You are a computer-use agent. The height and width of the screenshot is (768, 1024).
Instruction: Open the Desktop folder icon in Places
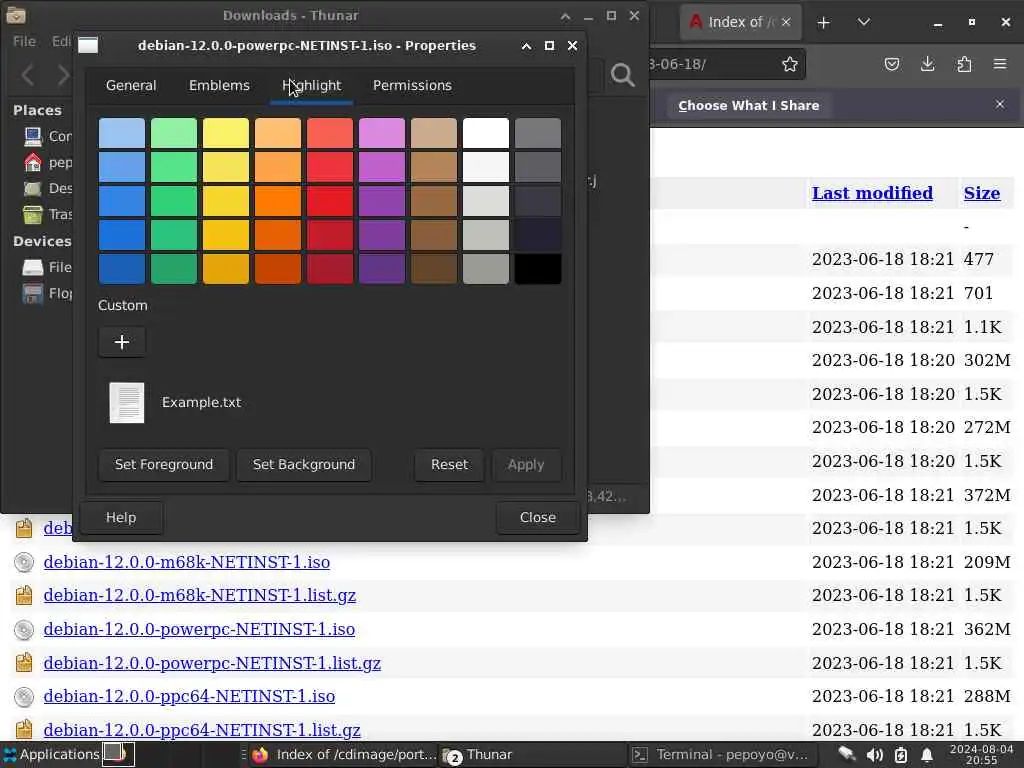coord(33,189)
